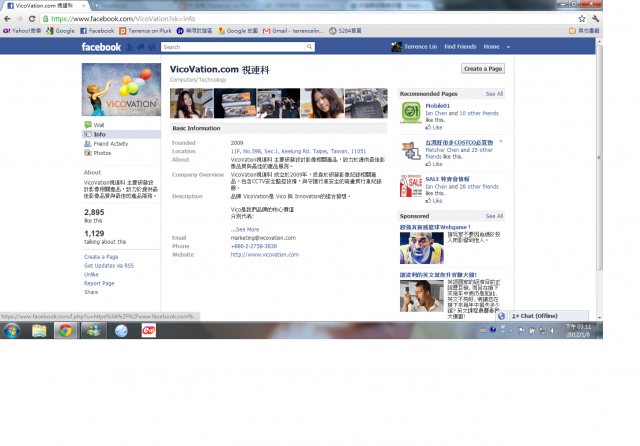The height and width of the screenshot is (446, 640).
Task: Open the messages icon in the Facebook header
Action: pyautogui.click(x=140, y=47)
